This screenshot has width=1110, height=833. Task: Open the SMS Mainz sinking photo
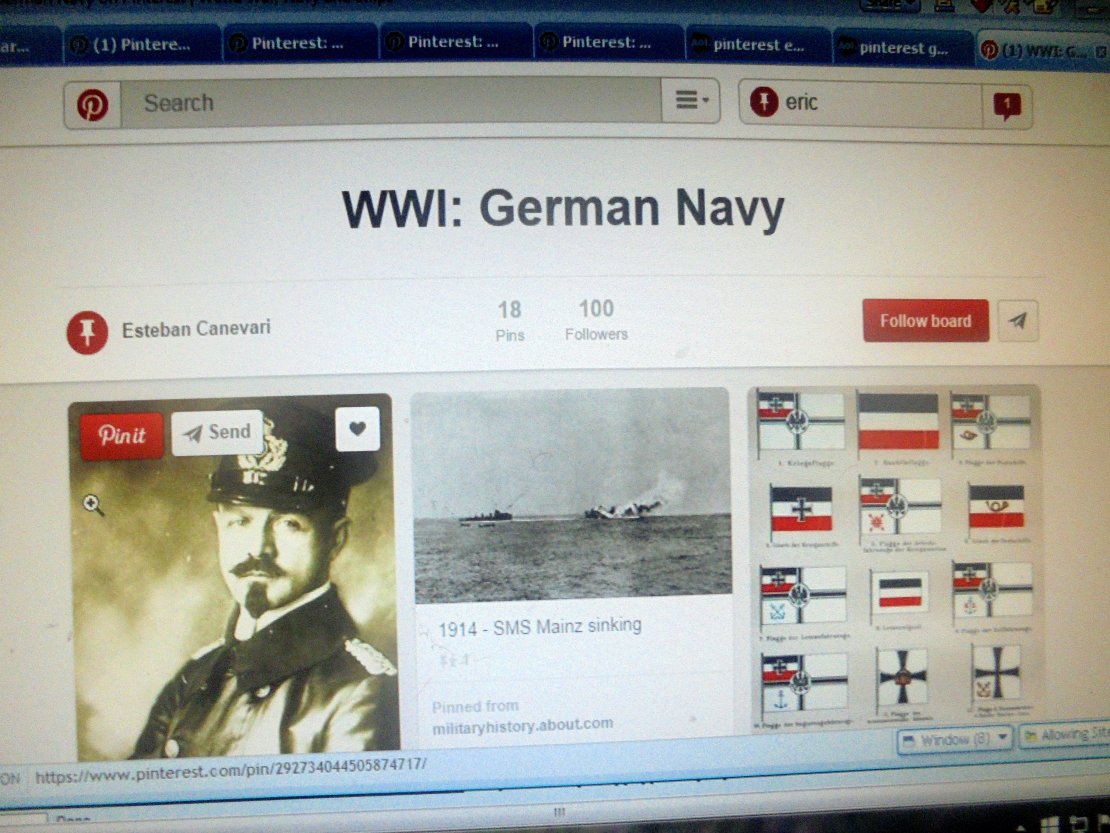point(571,494)
